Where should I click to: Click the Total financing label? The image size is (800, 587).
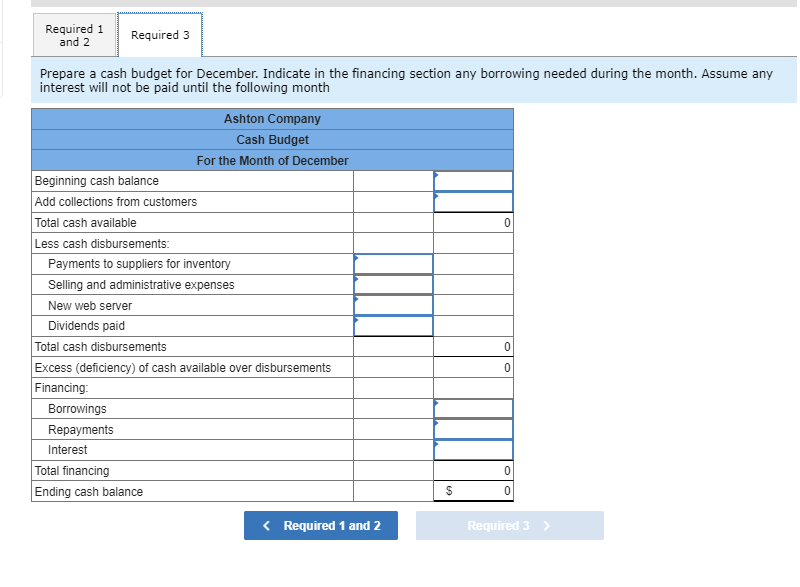coord(72,471)
